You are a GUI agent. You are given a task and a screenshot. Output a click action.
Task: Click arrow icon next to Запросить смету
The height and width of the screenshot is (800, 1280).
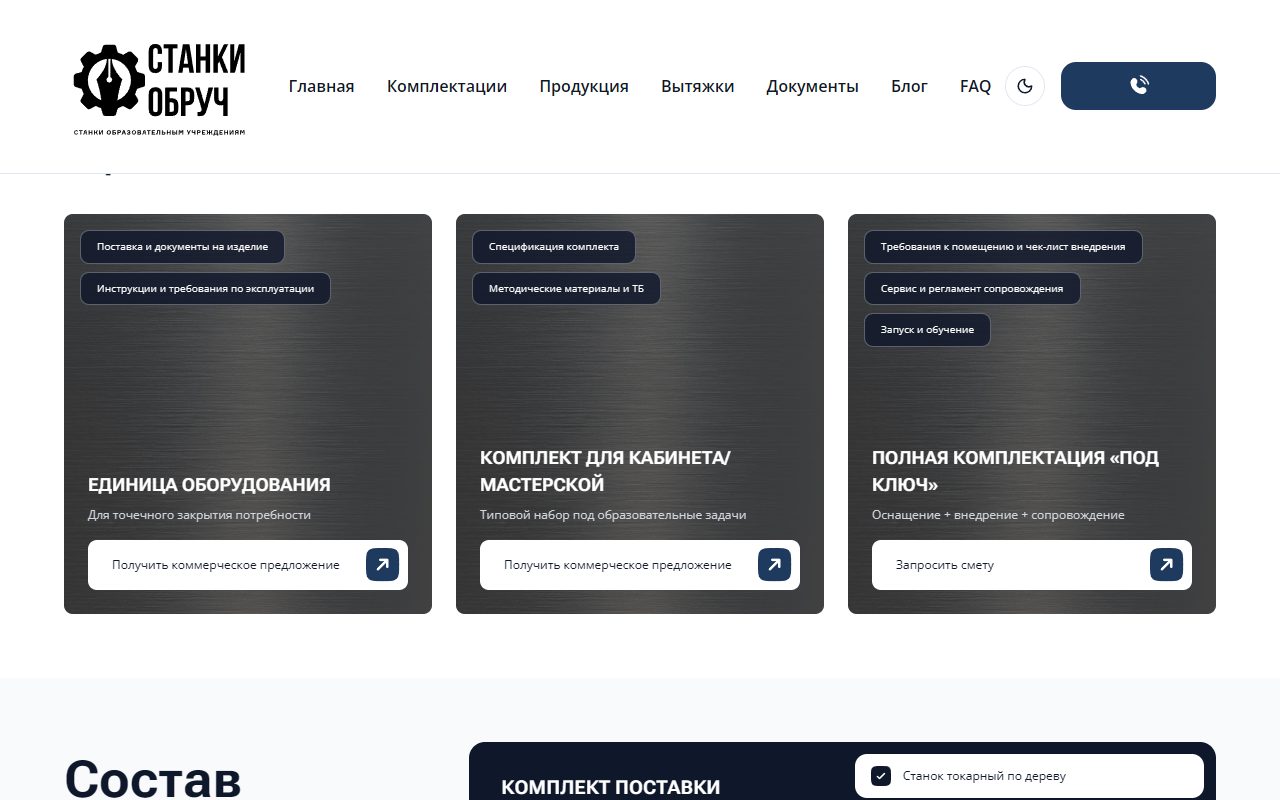pyautogui.click(x=1166, y=565)
